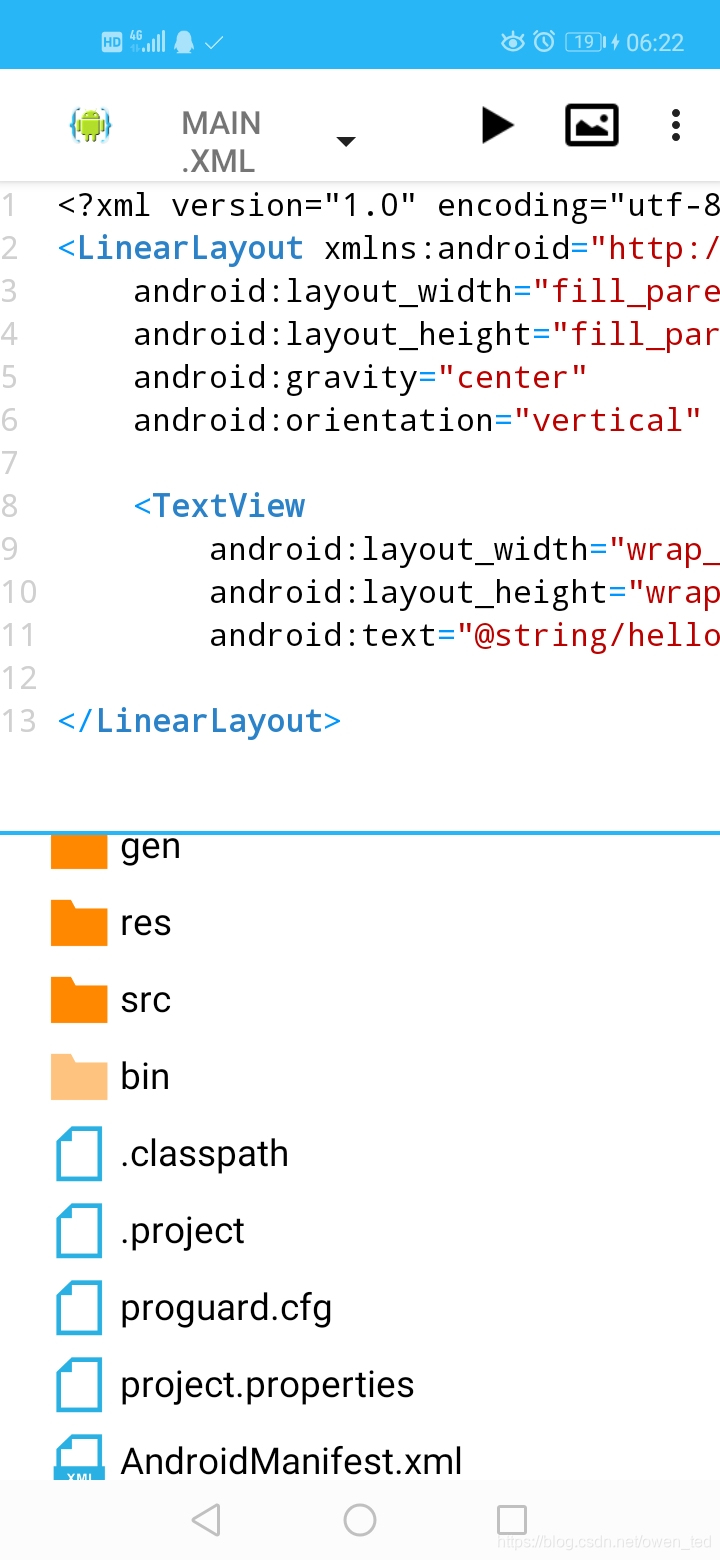The image size is (720, 1560).
Task: Open the bin folder icon
Action: tap(79, 1076)
